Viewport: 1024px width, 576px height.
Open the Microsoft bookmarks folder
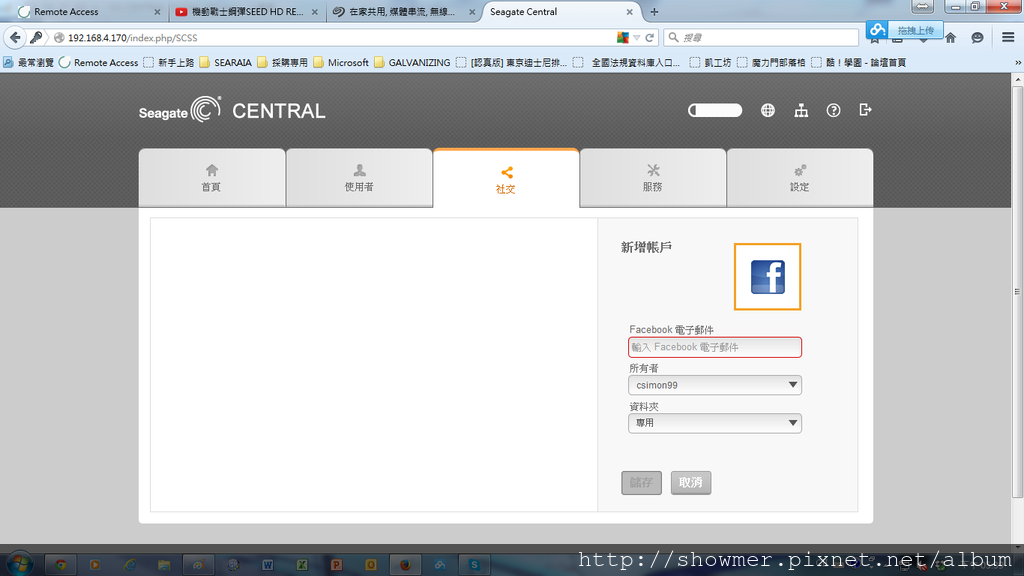pos(341,63)
